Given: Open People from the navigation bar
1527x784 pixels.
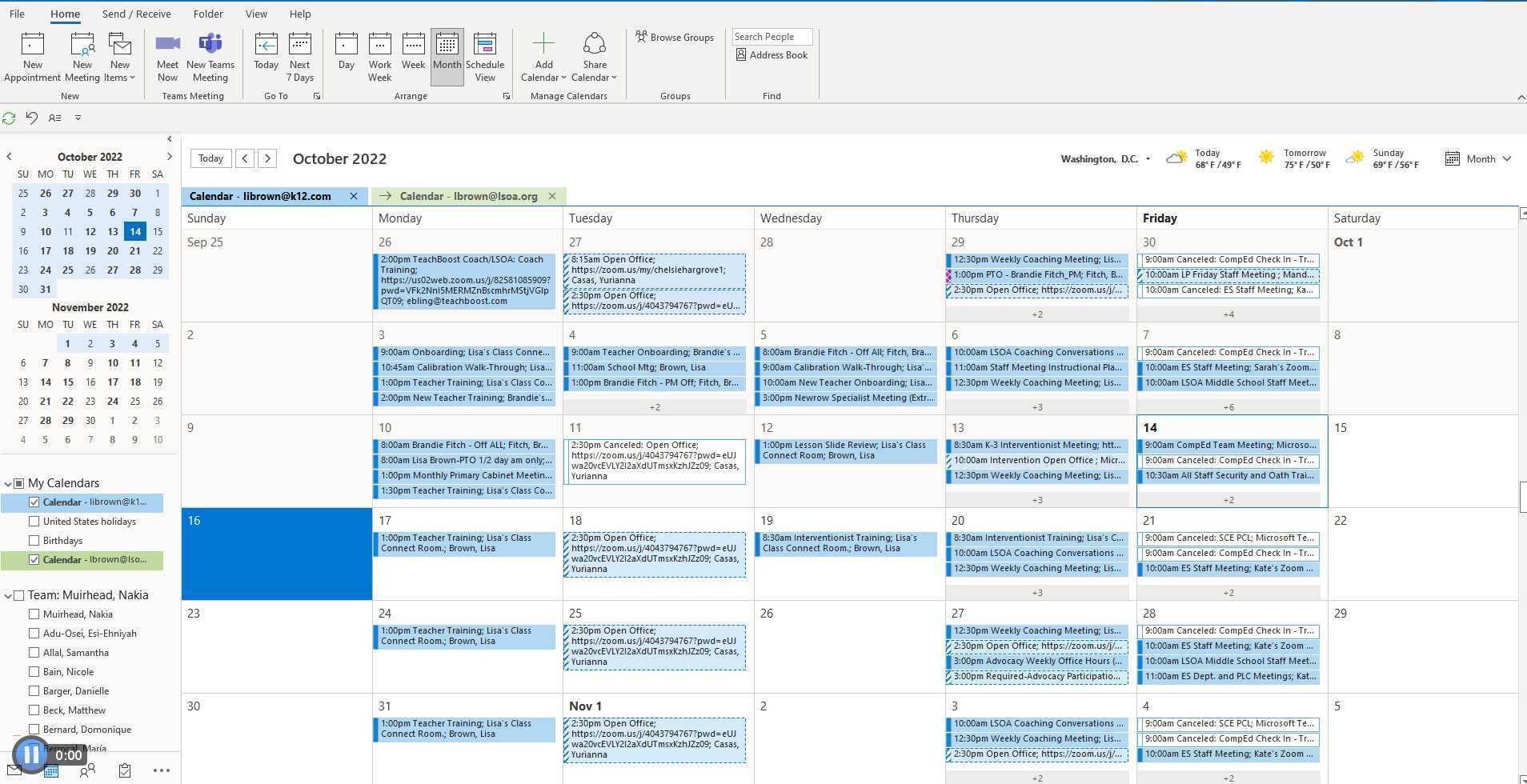Looking at the screenshot, I should coord(88,770).
